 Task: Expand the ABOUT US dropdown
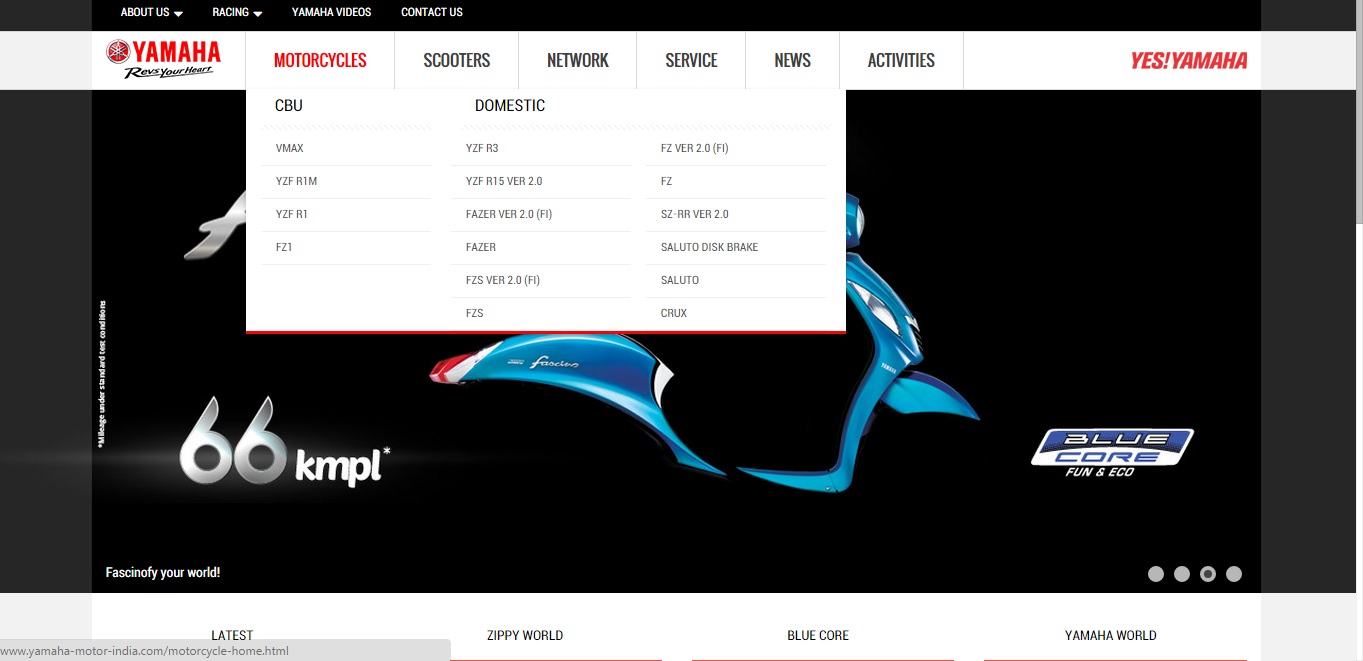click(x=151, y=12)
